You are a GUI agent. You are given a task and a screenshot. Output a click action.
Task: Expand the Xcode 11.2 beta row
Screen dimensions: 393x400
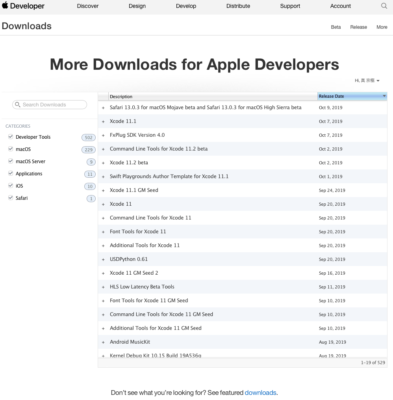pyautogui.click(x=103, y=163)
